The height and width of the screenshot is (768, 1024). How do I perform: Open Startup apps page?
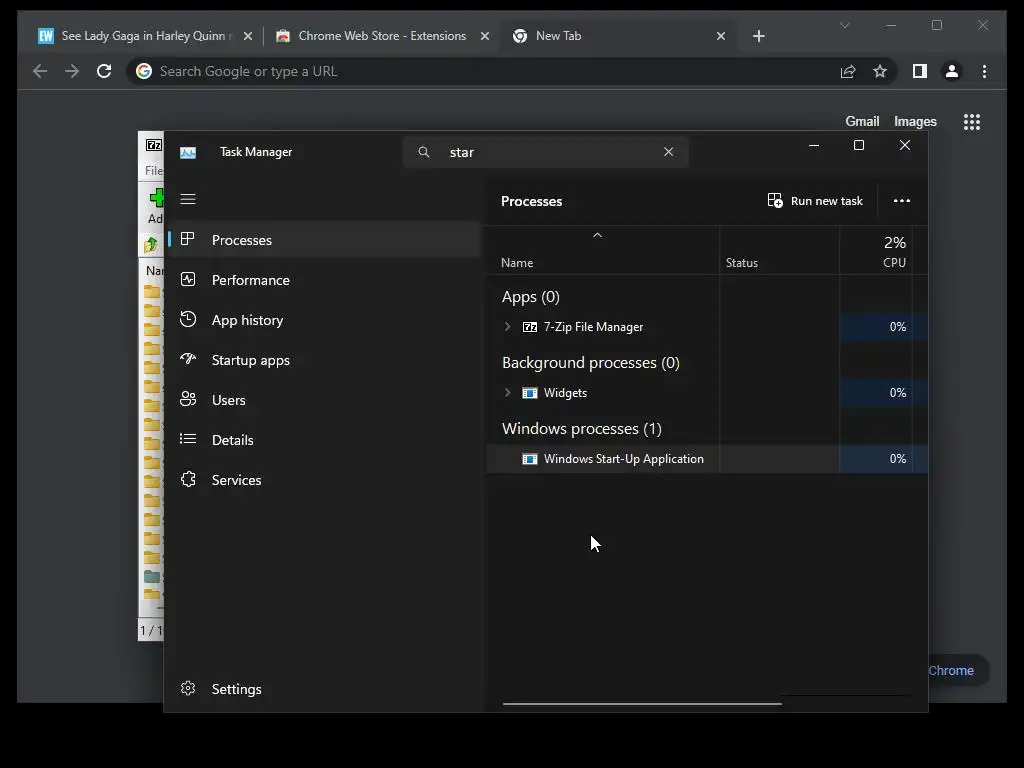(x=325, y=360)
